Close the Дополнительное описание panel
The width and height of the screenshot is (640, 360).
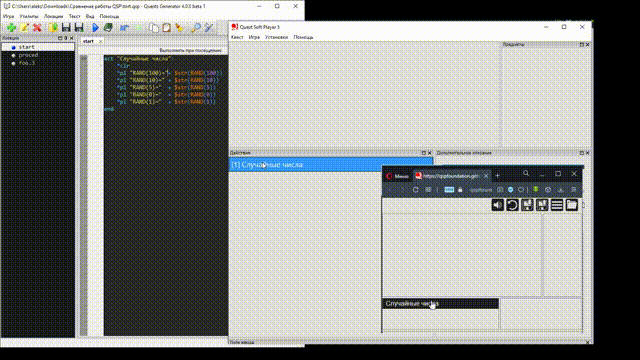pyautogui.click(x=587, y=153)
